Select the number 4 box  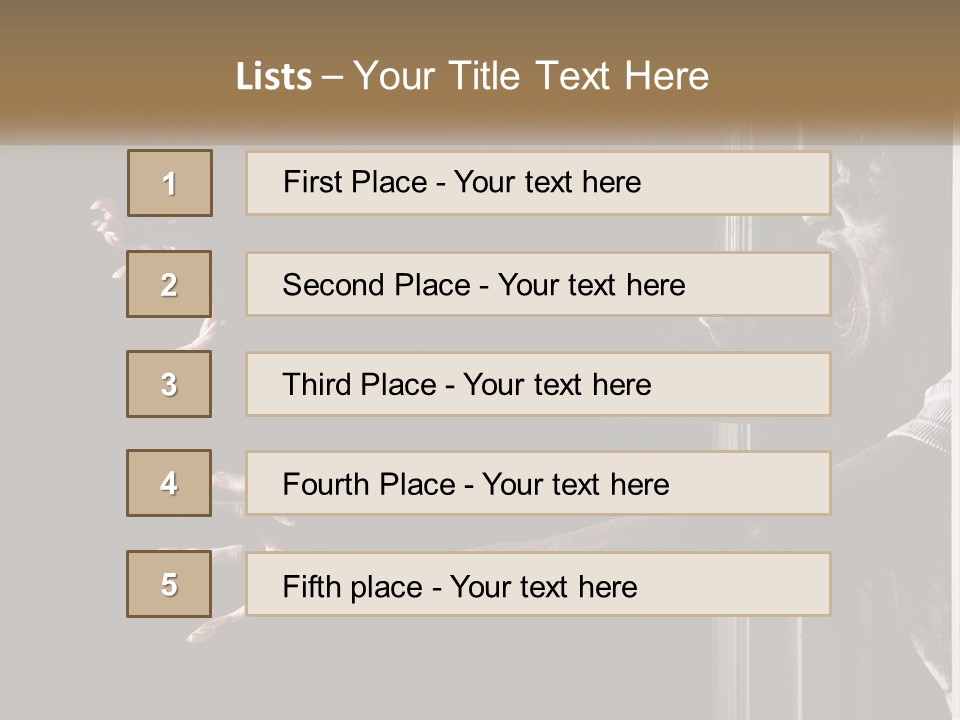click(x=169, y=483)
